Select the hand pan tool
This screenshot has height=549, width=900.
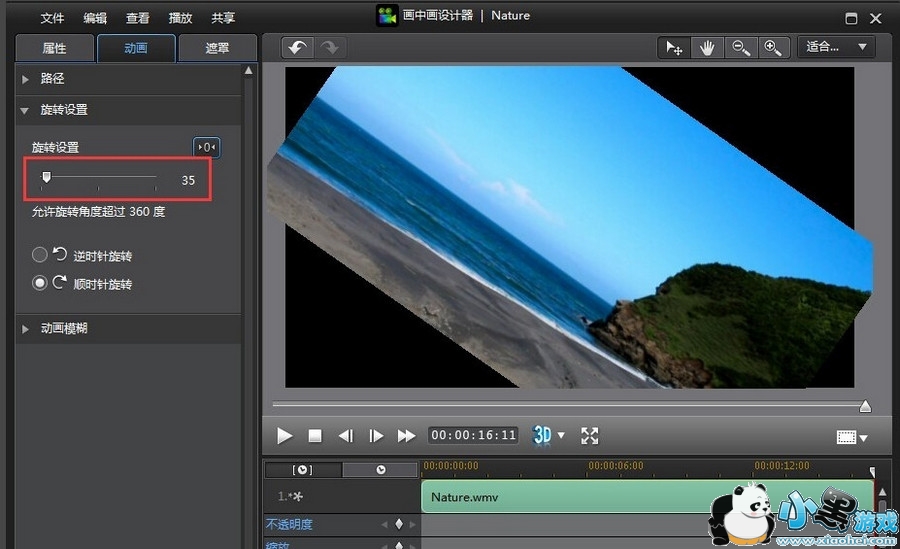[707, 47]
